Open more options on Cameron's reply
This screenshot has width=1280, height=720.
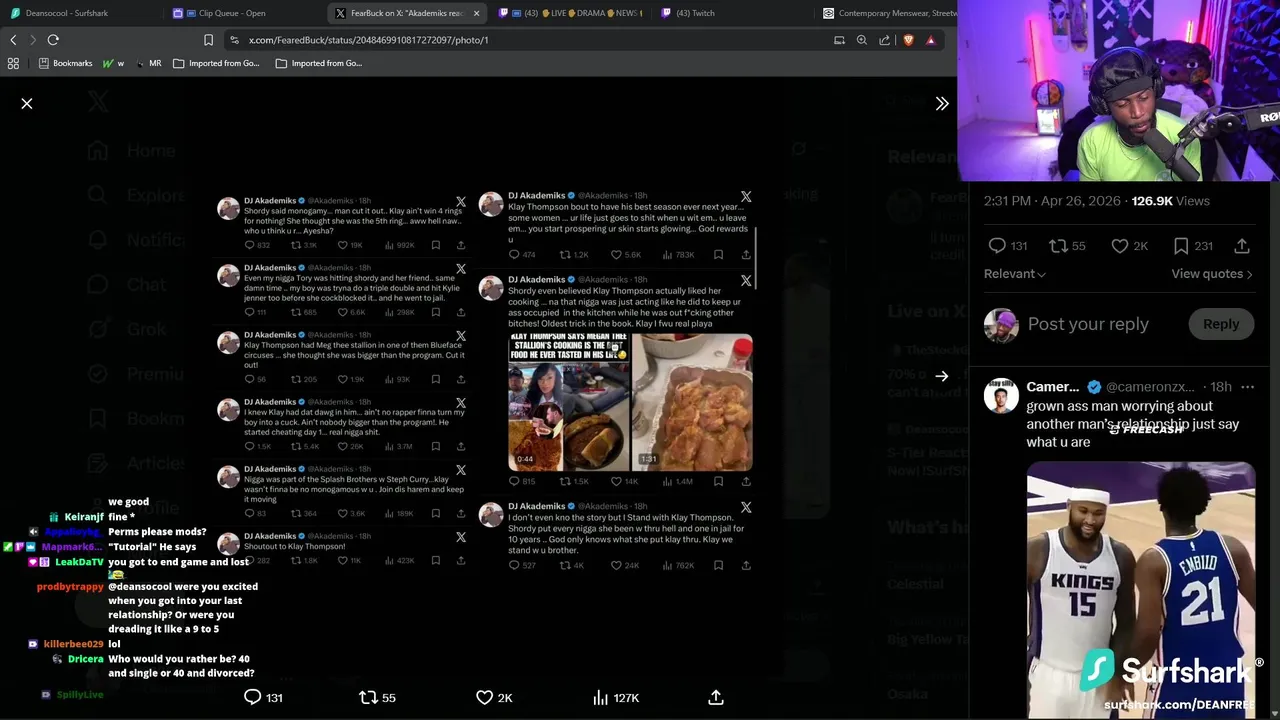[1247, 387]
